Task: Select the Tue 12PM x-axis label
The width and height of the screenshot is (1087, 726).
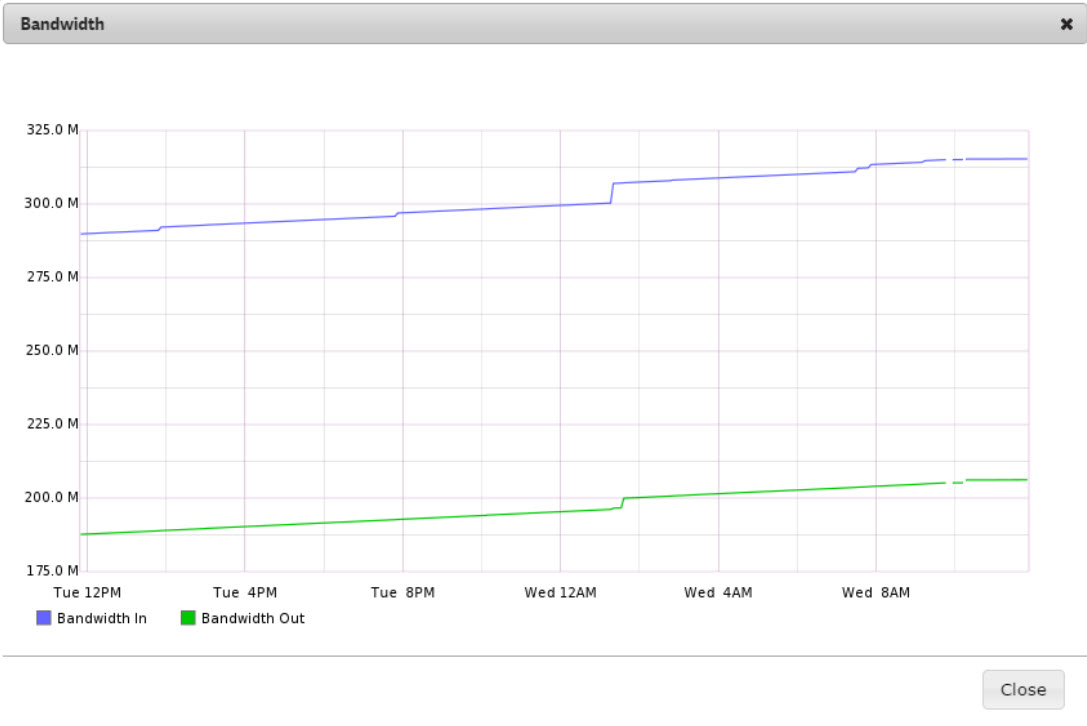Action: coord(87,593)
